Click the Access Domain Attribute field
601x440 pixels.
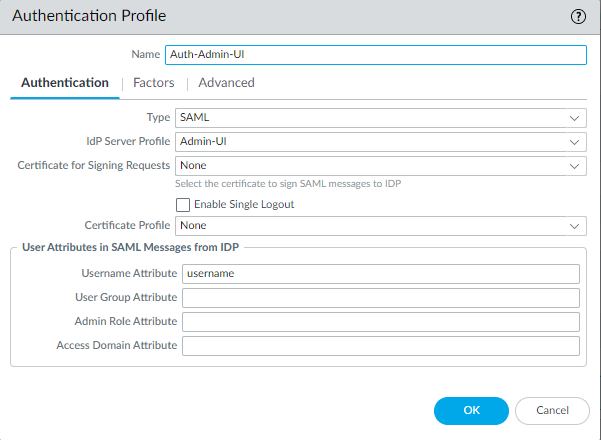click(x=380, y=346)
